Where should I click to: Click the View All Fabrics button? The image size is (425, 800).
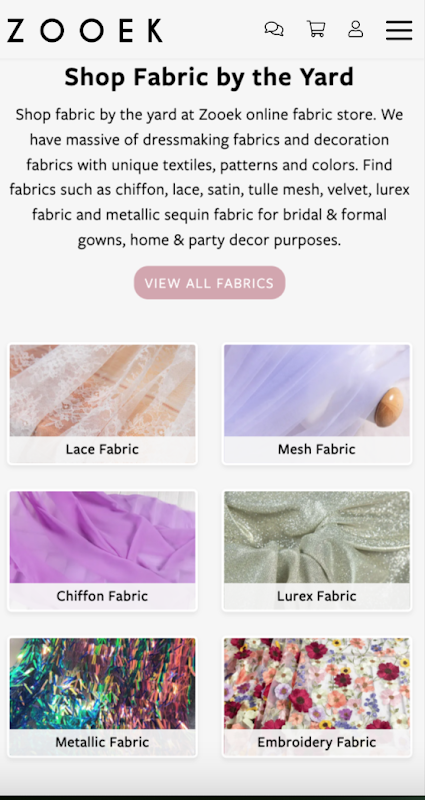coord(209,283)
